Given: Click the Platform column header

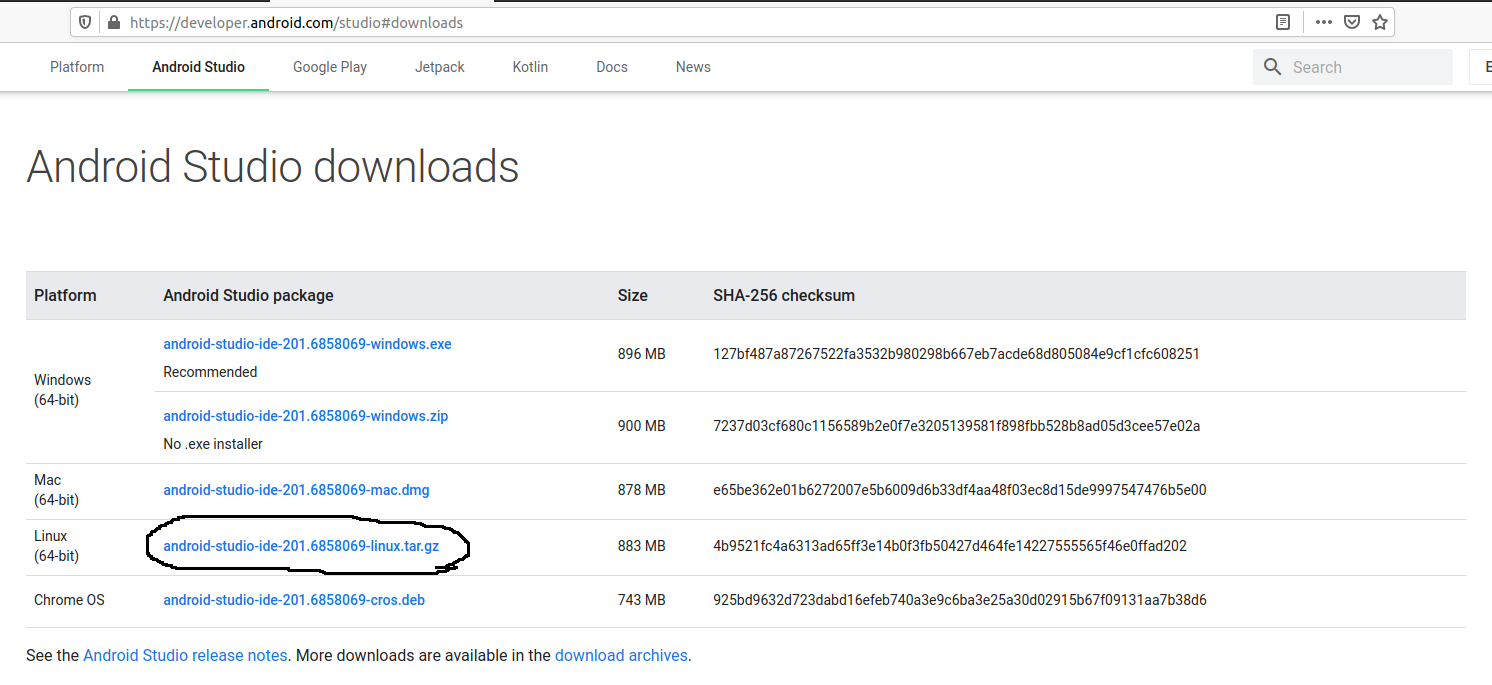Looking at the screenshot, I should coord(65,295).
